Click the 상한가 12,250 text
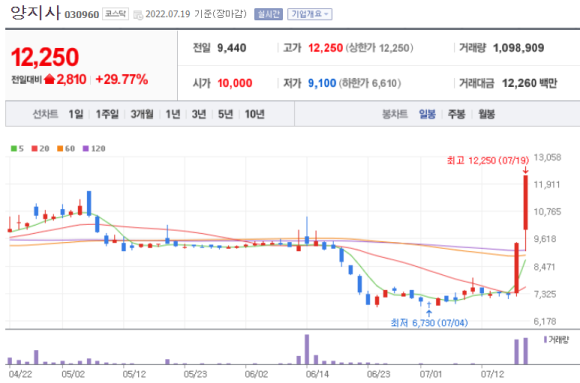Screen dimensions: 580x383 pyautogui.click(x=380, y=48)
